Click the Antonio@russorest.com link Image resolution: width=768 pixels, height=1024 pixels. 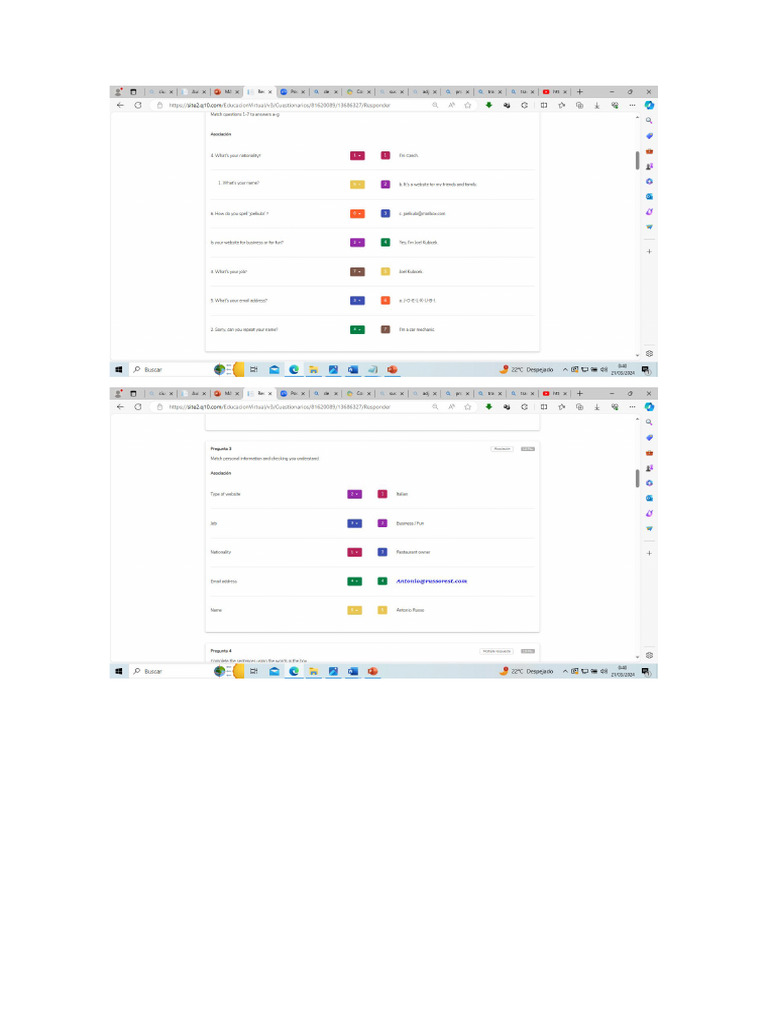[432, 581]
